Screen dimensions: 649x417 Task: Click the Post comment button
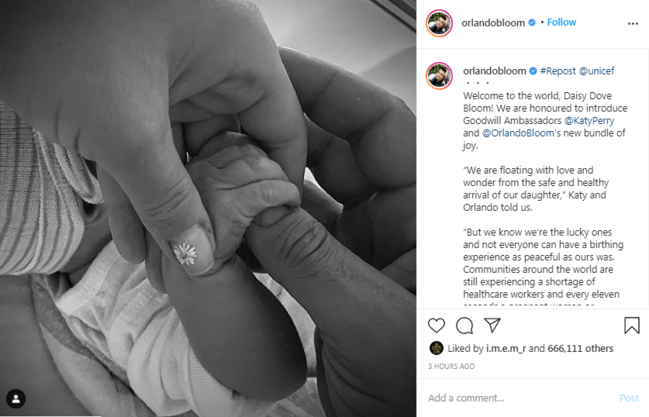pos(629,398)
